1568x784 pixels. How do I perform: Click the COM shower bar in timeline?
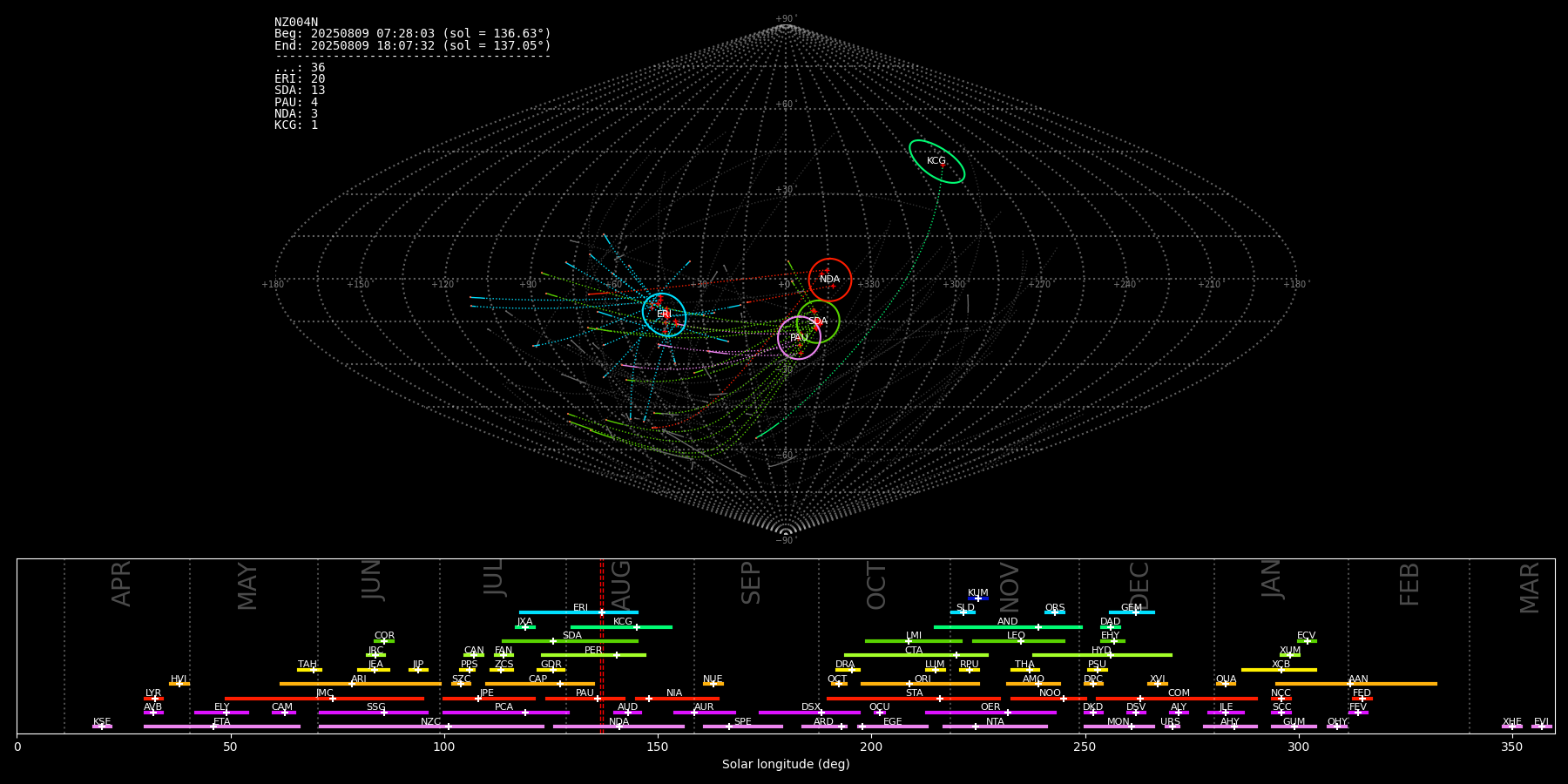click(x=1177, y=699)
